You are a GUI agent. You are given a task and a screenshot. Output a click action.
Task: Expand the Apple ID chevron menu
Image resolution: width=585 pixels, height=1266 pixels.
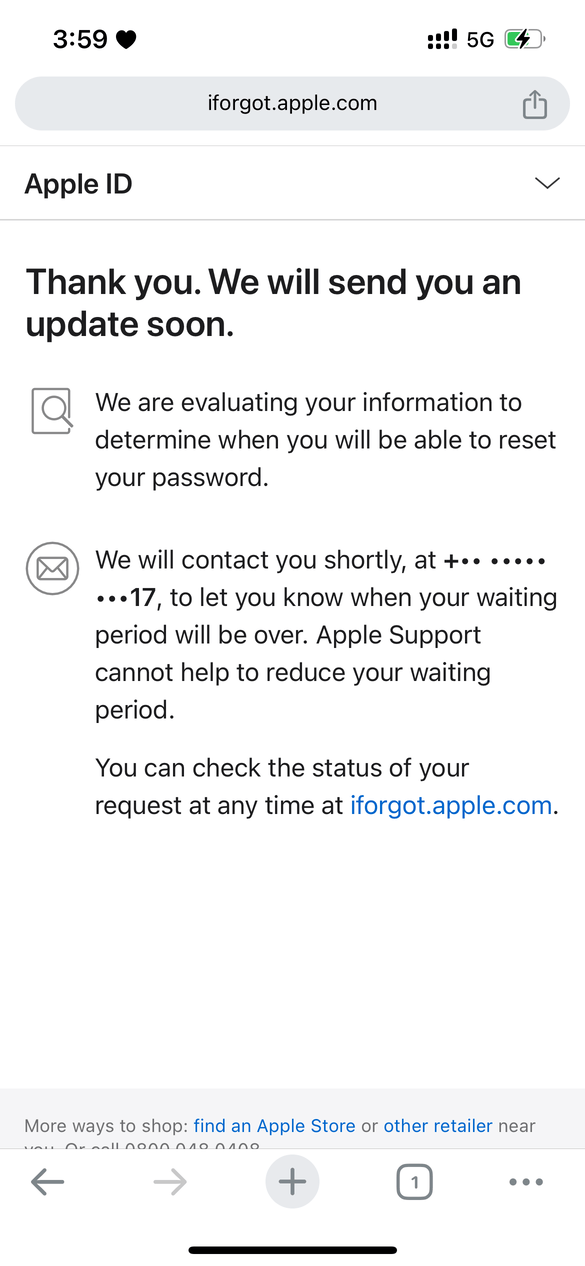547,183
